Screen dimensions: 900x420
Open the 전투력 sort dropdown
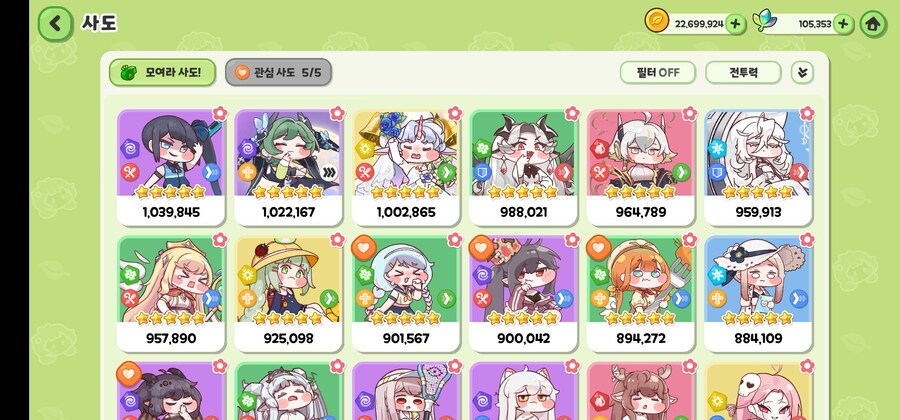pos(743,73)
